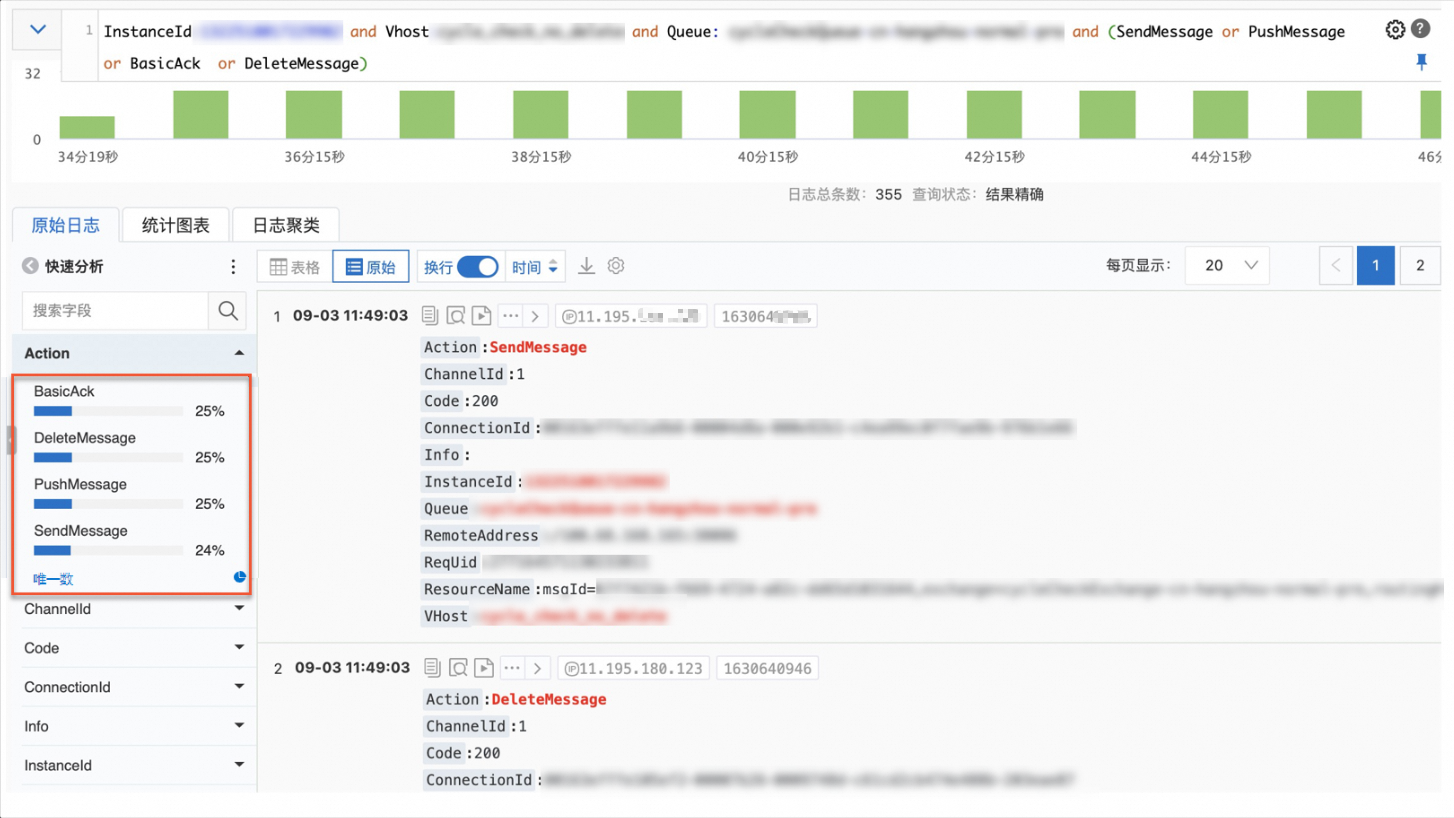Click the LiveTail play icon for log 1

point(482,316)
